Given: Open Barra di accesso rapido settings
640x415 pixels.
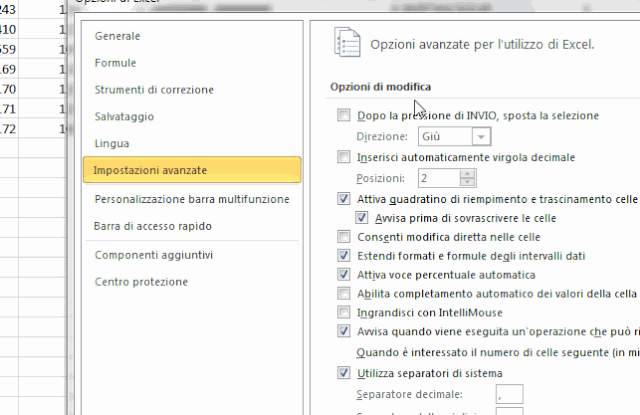Looking at the screenshot, I should coord(153,226).
